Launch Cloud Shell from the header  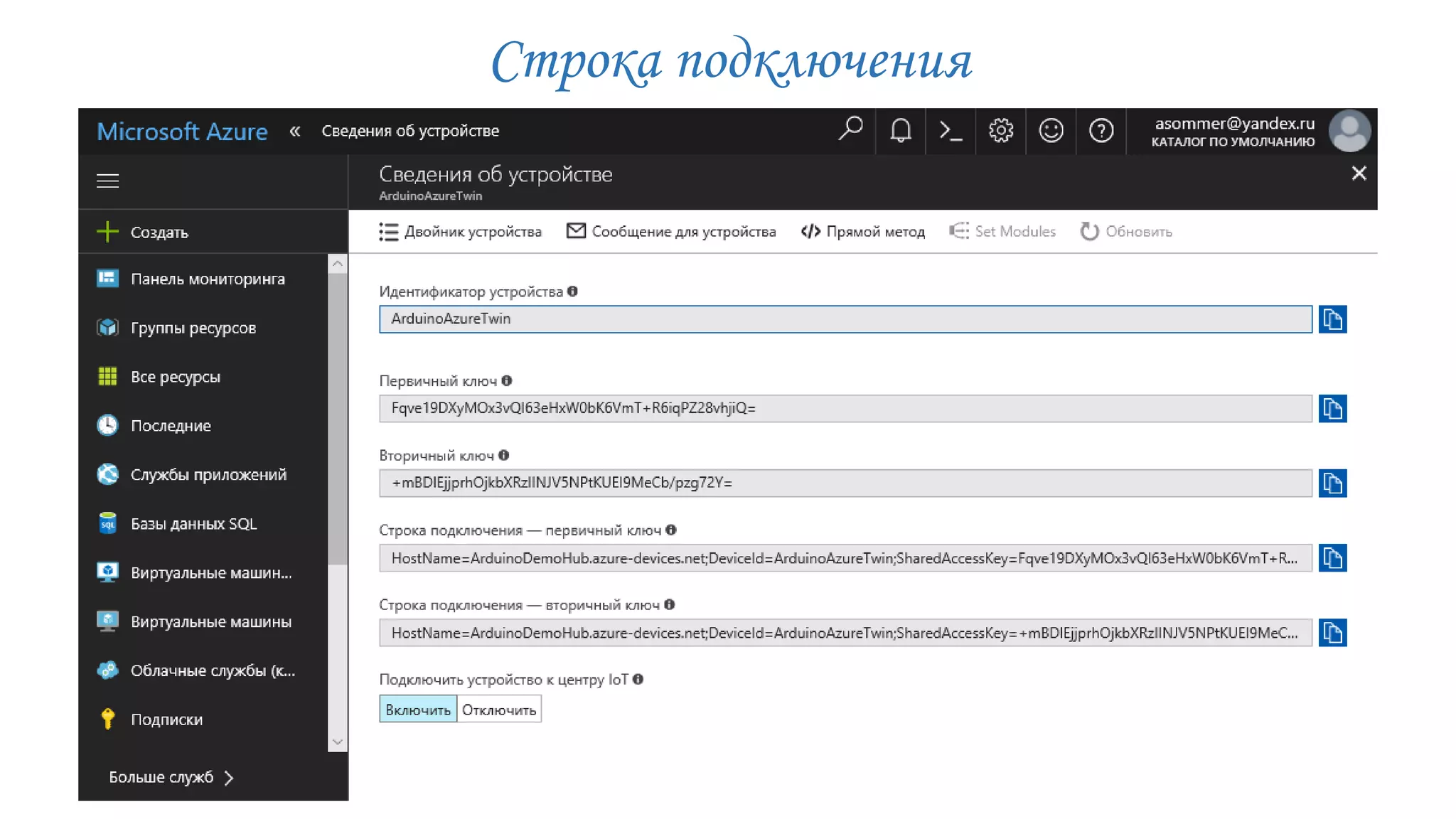[x=951, y=131]
